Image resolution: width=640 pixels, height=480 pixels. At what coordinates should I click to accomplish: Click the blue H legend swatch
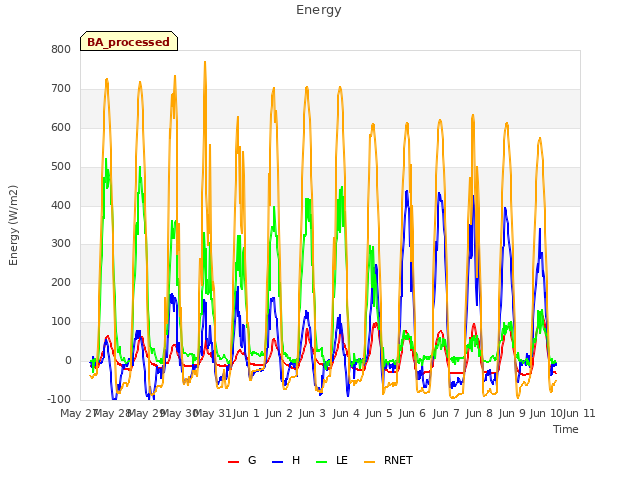(x=277, y=462)
